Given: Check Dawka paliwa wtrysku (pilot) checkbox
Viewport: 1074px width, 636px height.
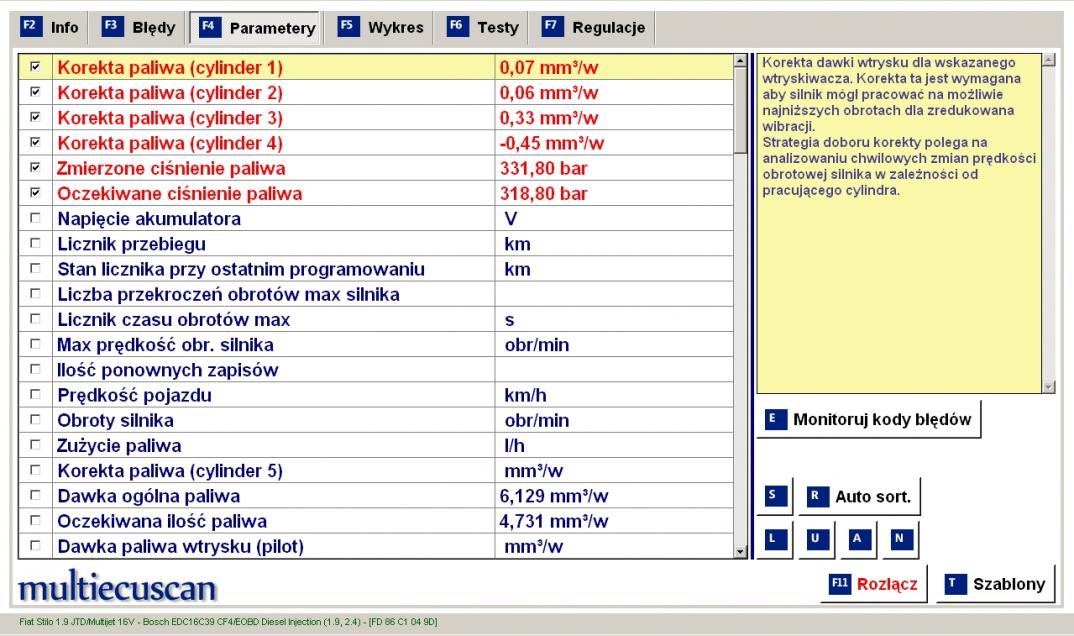Looking at the screenshot, I should [x=35, y=546].
